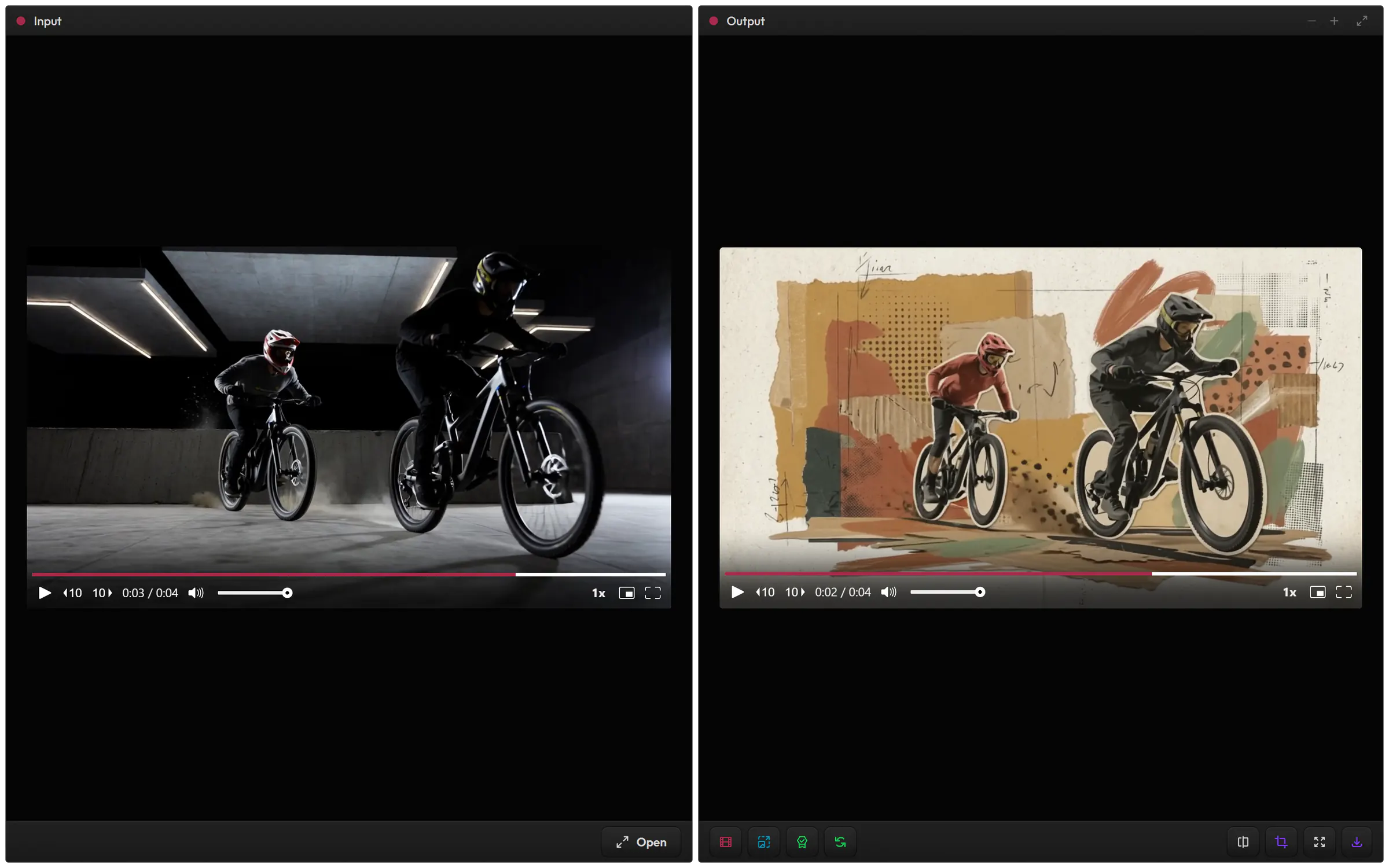The height and width of the screenshot is (868, 1389).
Task: Open the 1x speed menu on Output video
Action: pyautogui.click(x=1289, y=593)
